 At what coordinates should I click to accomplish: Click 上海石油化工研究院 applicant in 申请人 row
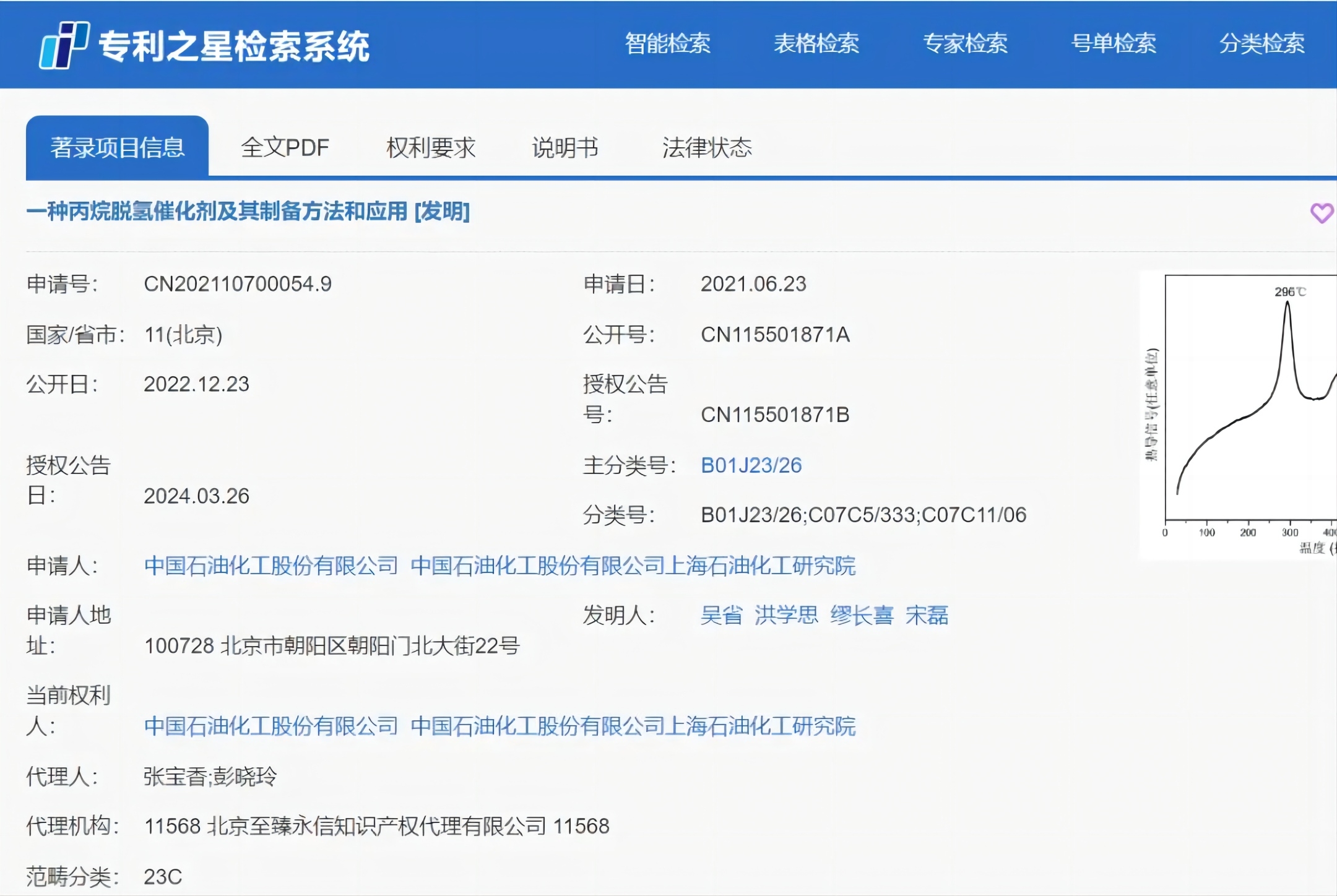point(633,565)
